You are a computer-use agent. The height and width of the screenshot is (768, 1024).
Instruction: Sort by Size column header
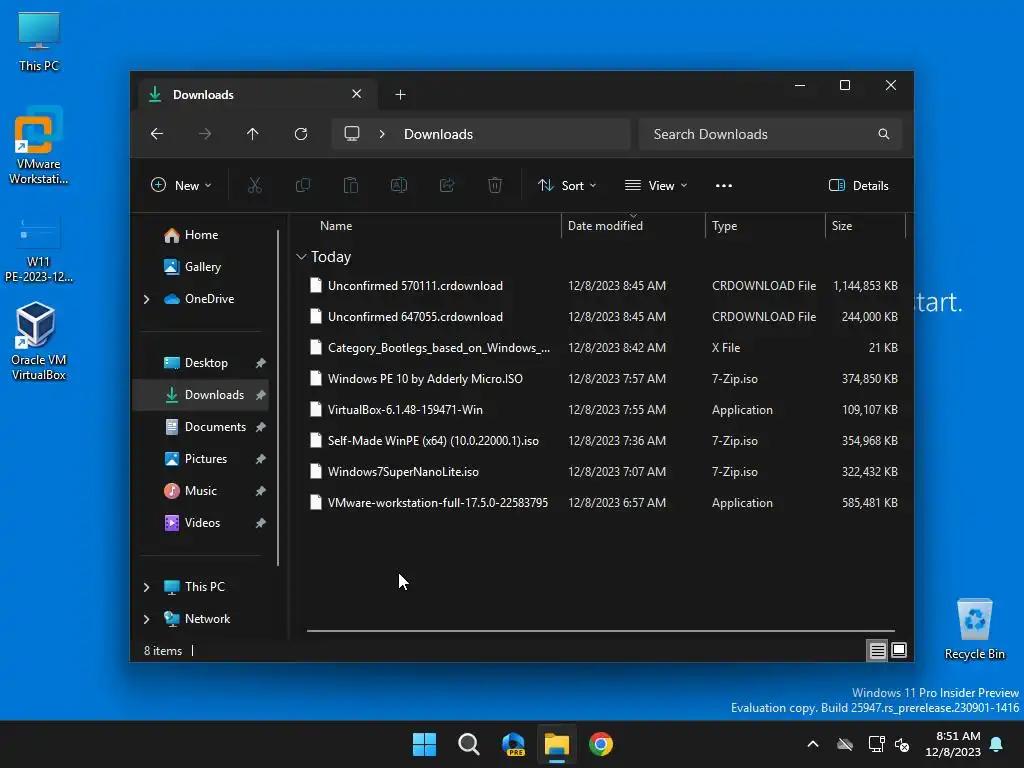pos(865,226)
